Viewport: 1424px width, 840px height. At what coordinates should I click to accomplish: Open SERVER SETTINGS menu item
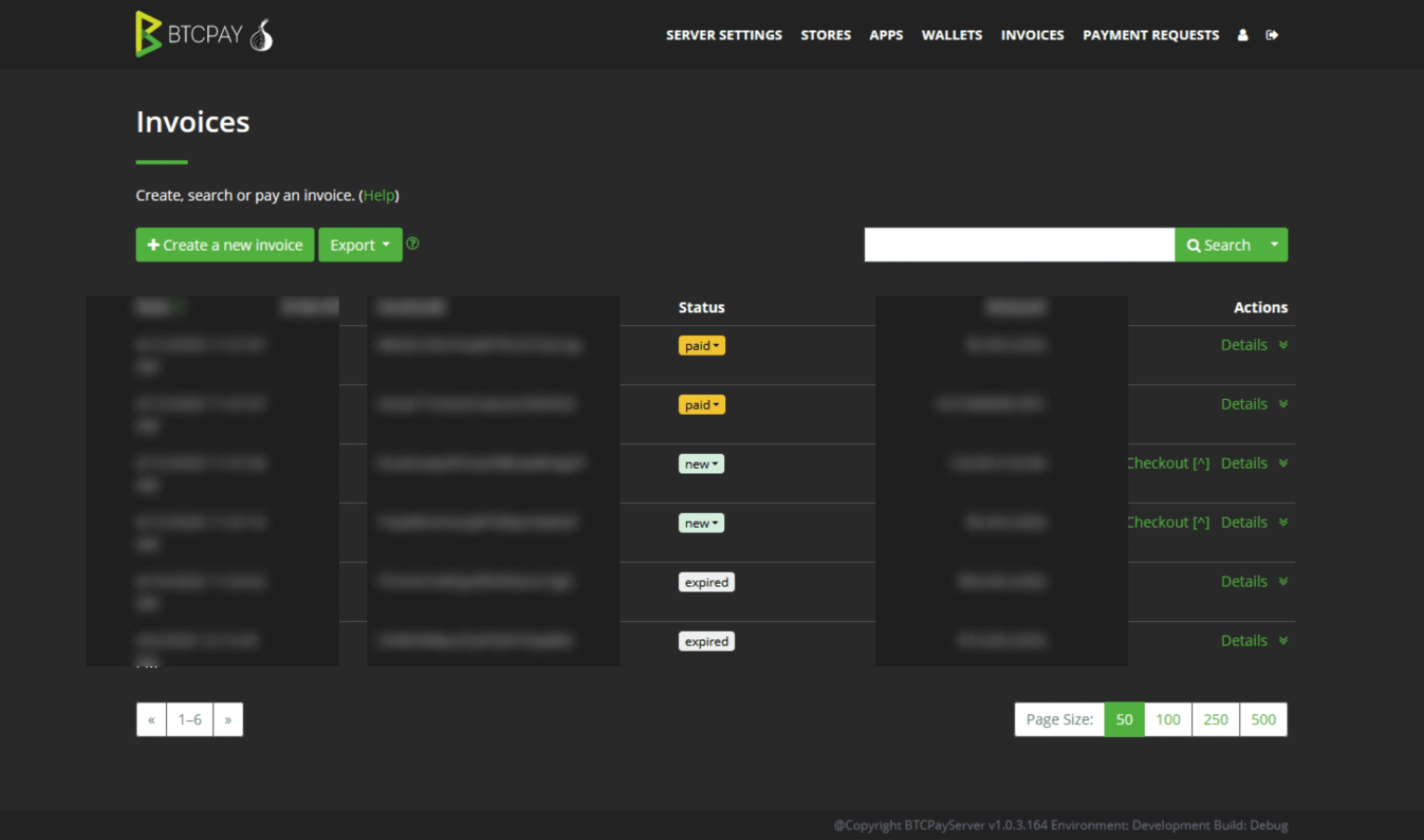tap(723, 34)
